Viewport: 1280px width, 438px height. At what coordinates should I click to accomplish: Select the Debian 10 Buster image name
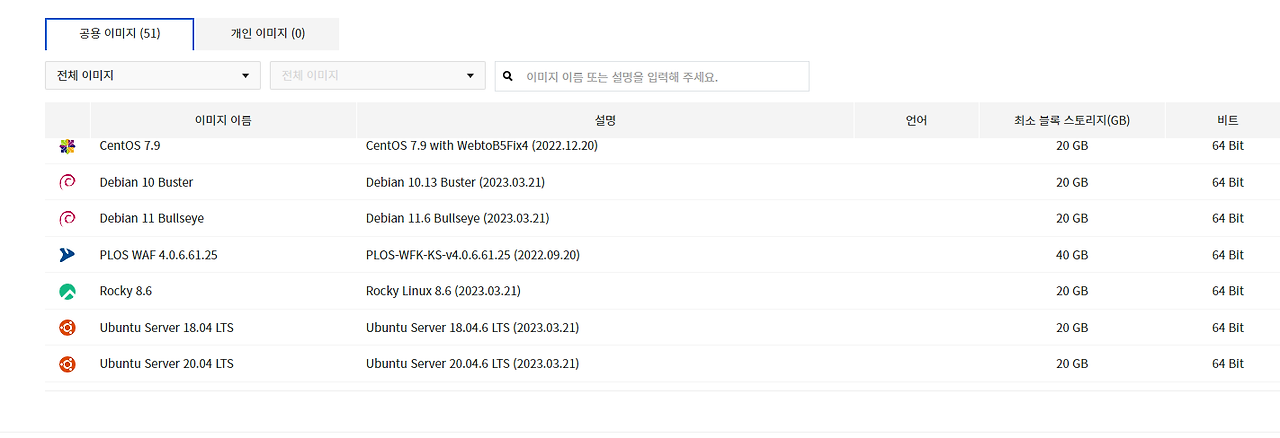[x=147, y=182]
